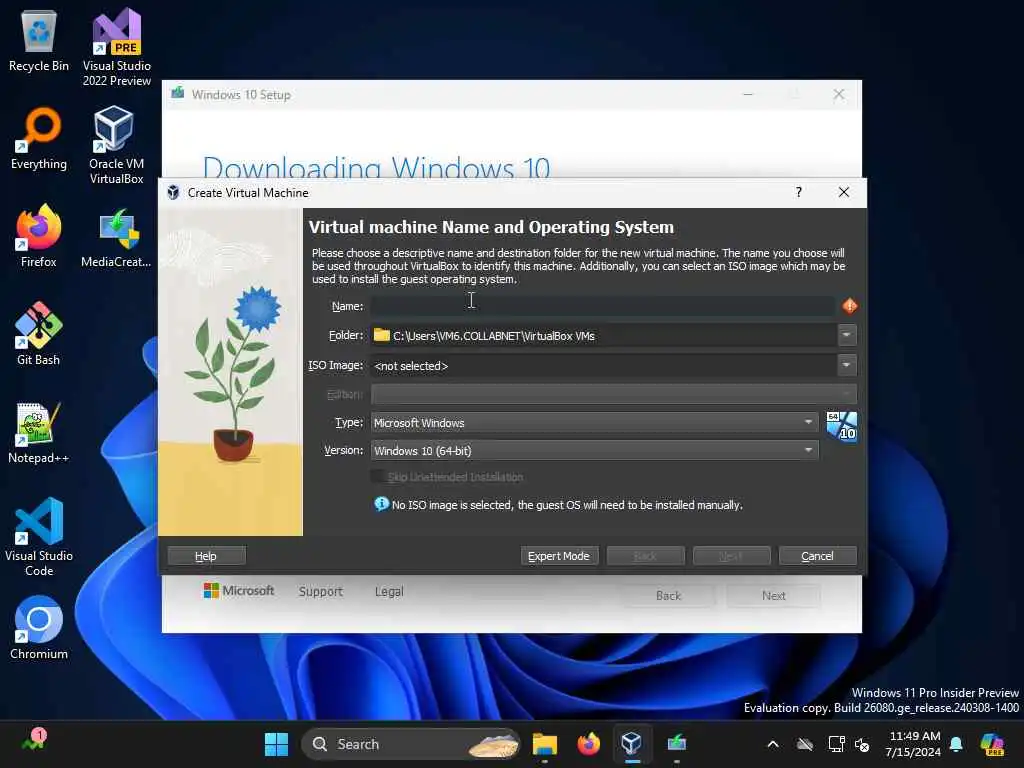Switch to VirtualBox on the taskbar
Viewport: 1024px width, 768px height.
[x=632, y=744]
